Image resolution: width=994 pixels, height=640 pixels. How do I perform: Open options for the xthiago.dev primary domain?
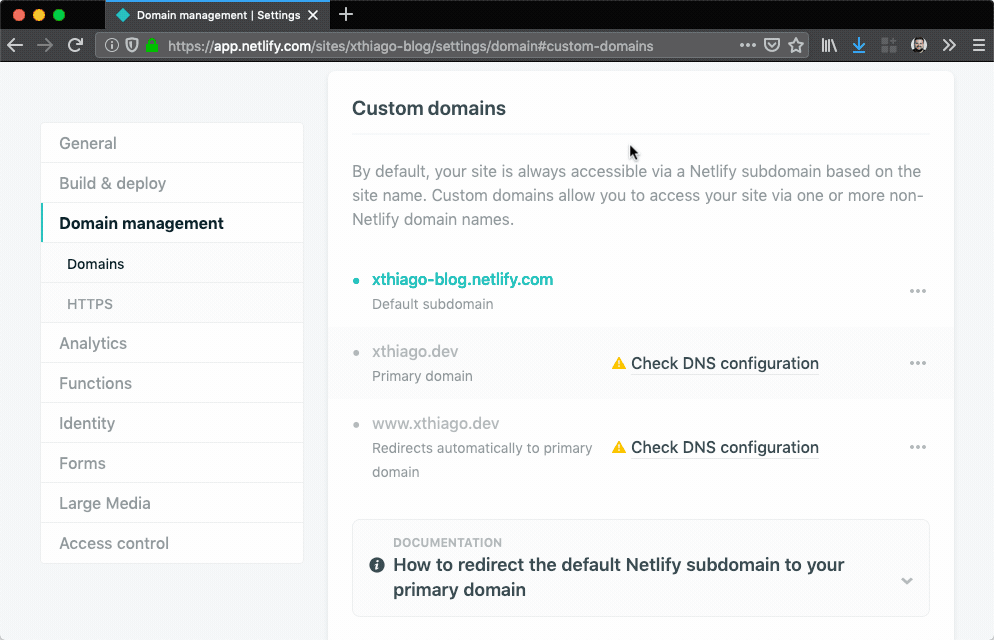coord(917,363)
